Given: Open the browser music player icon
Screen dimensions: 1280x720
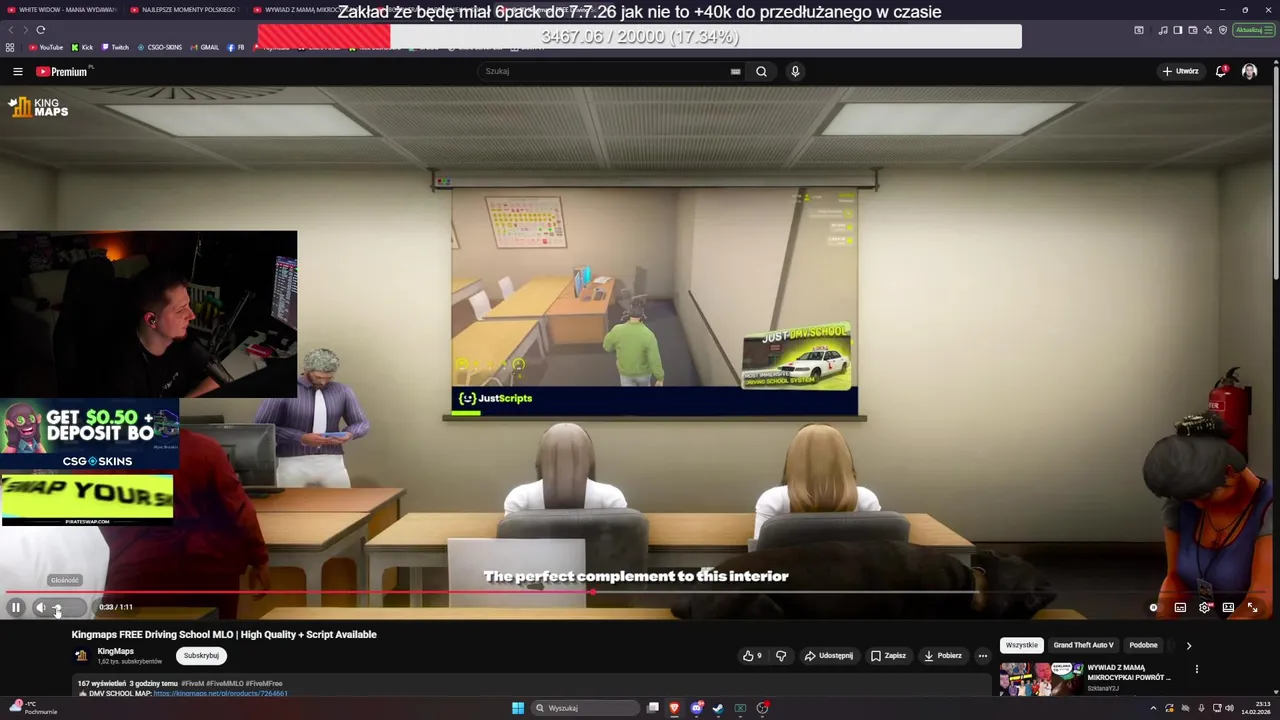Looking at the screenshot, I should (1163, 30).
